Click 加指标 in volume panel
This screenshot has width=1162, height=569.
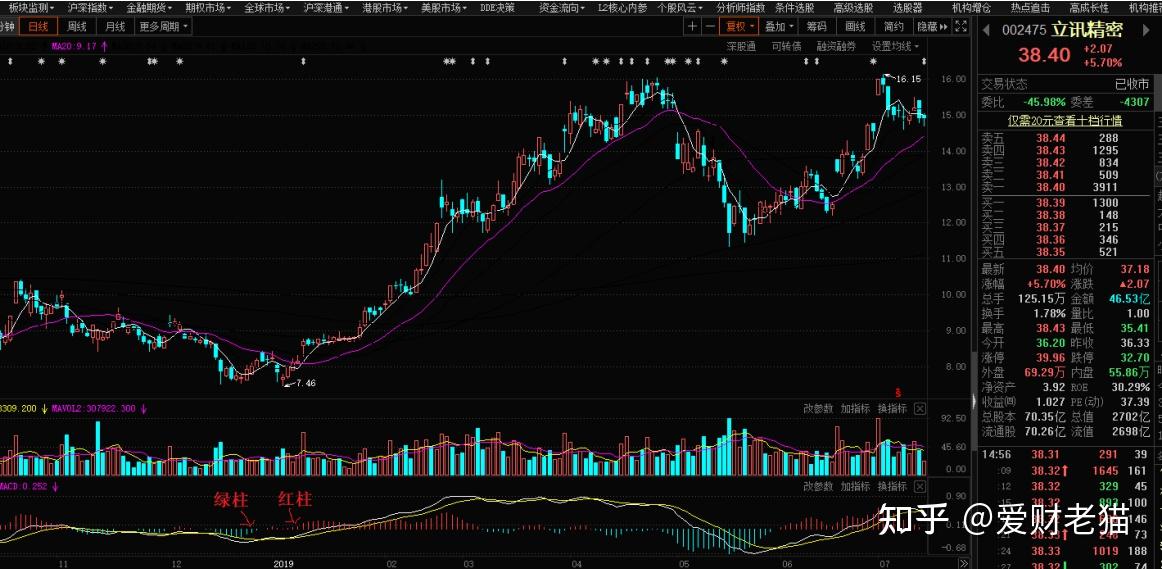click(855, 408)
